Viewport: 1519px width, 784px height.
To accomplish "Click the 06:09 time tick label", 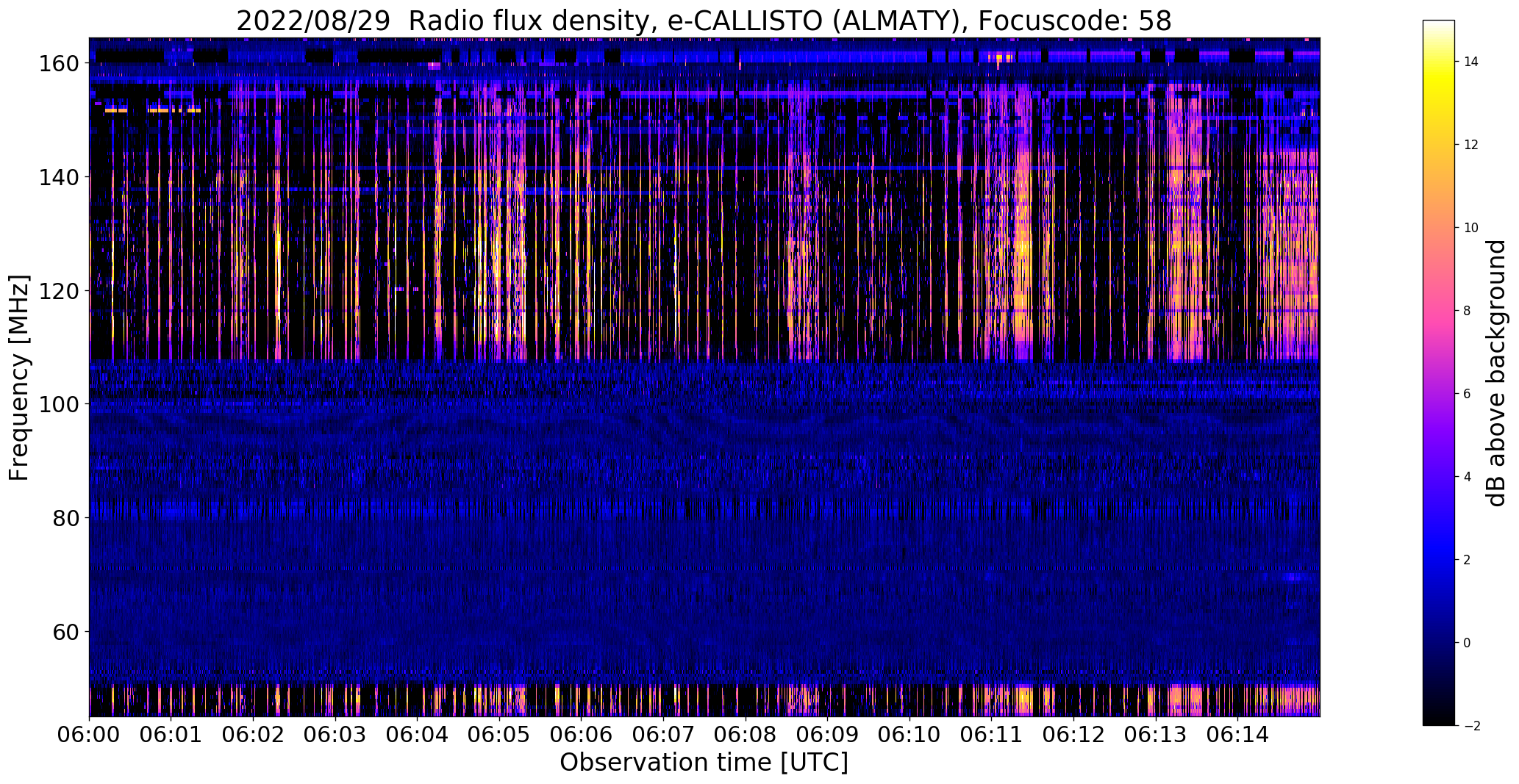I will point(827,736).
